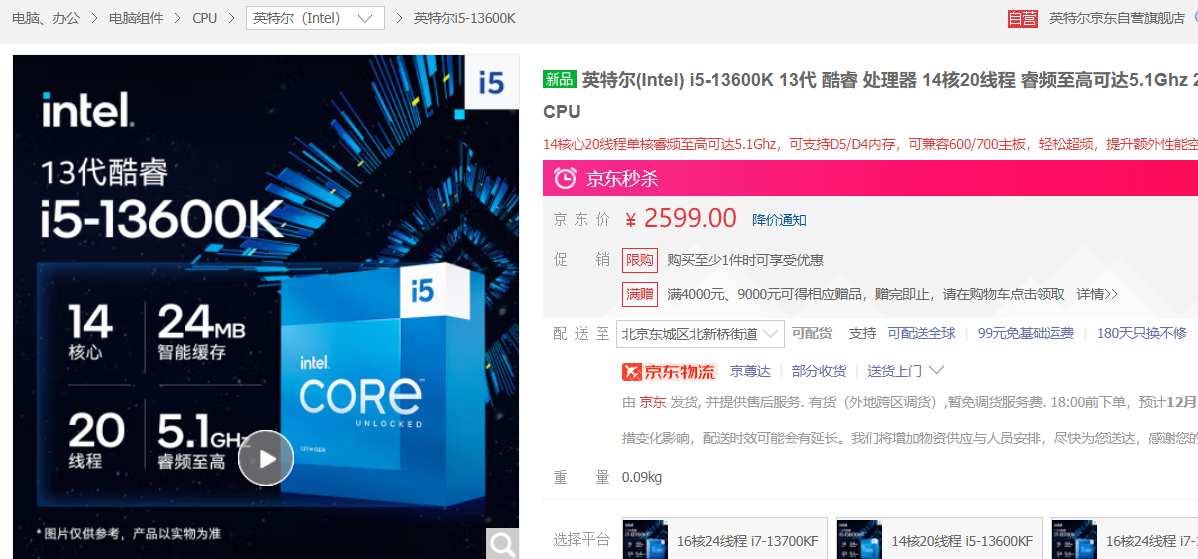Click the weight value 0.09kg
The image size is (1198, 559).
(642, 478)
